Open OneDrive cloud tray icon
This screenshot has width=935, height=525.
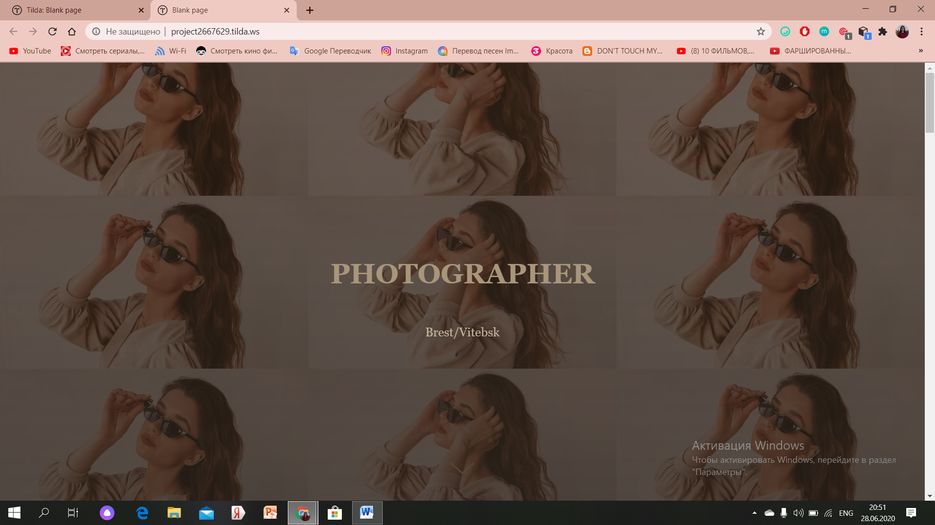click(769, 512)
